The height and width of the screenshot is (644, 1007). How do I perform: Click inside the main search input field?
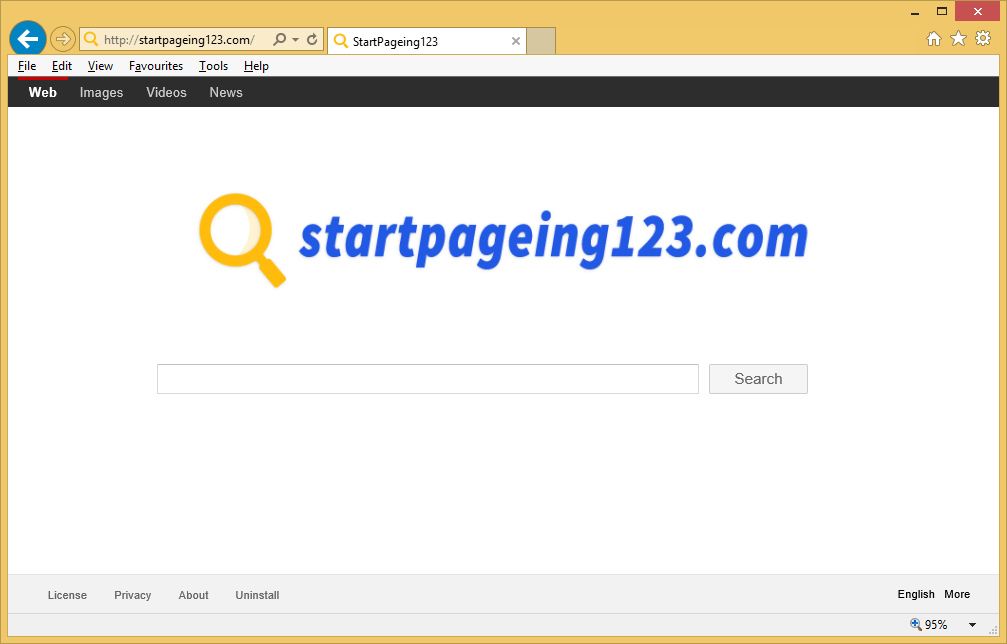click(427, 379)
